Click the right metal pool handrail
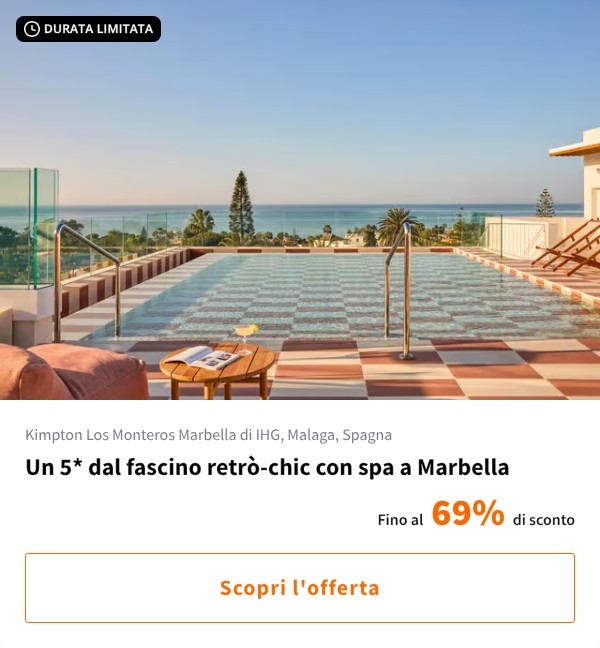The width and height of the screenshot is (600, 648). click(x=399, y=289)
